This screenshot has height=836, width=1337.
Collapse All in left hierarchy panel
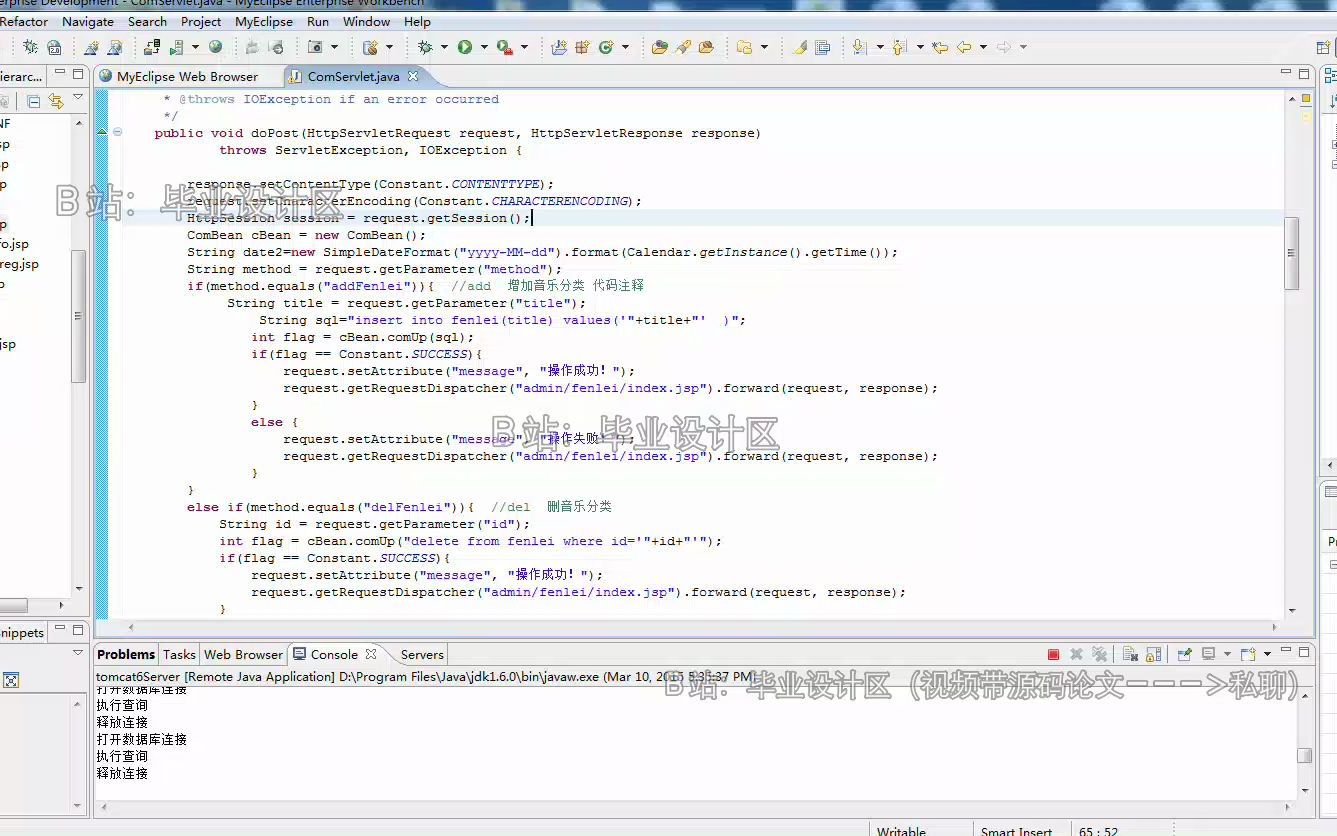(x=33, y=101)
